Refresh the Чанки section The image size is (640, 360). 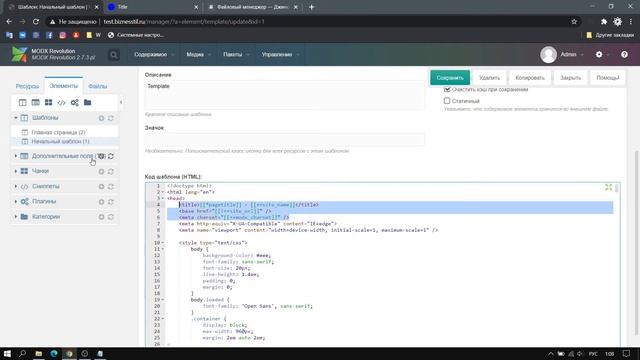[111, 171]
